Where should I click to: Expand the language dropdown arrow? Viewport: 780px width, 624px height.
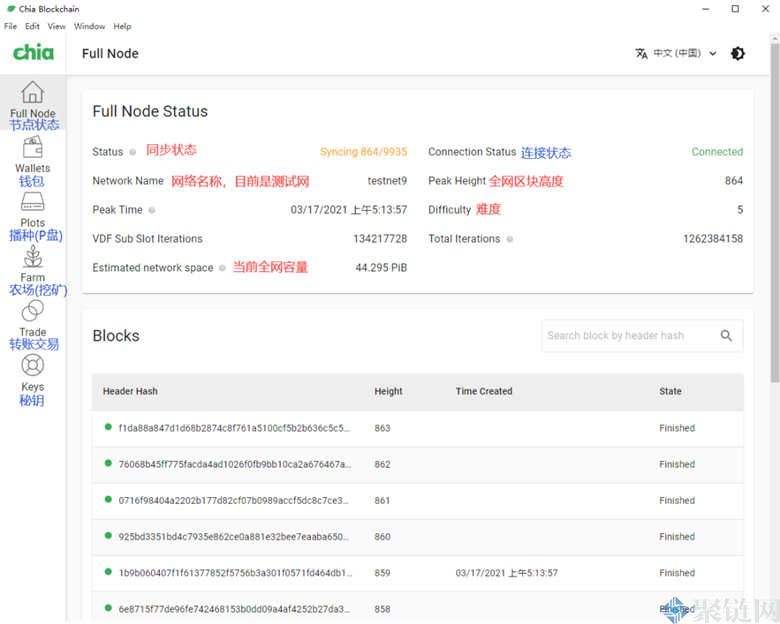click(x=713, y=53)
